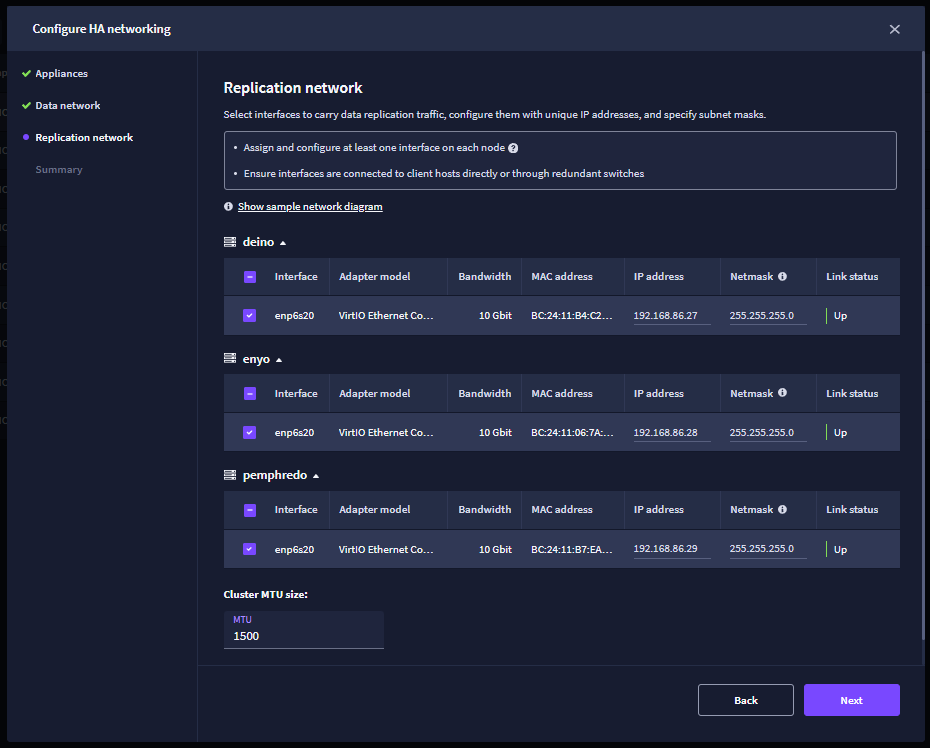Click the Bandwidth header in pemphredo table

tap(485, 510)
